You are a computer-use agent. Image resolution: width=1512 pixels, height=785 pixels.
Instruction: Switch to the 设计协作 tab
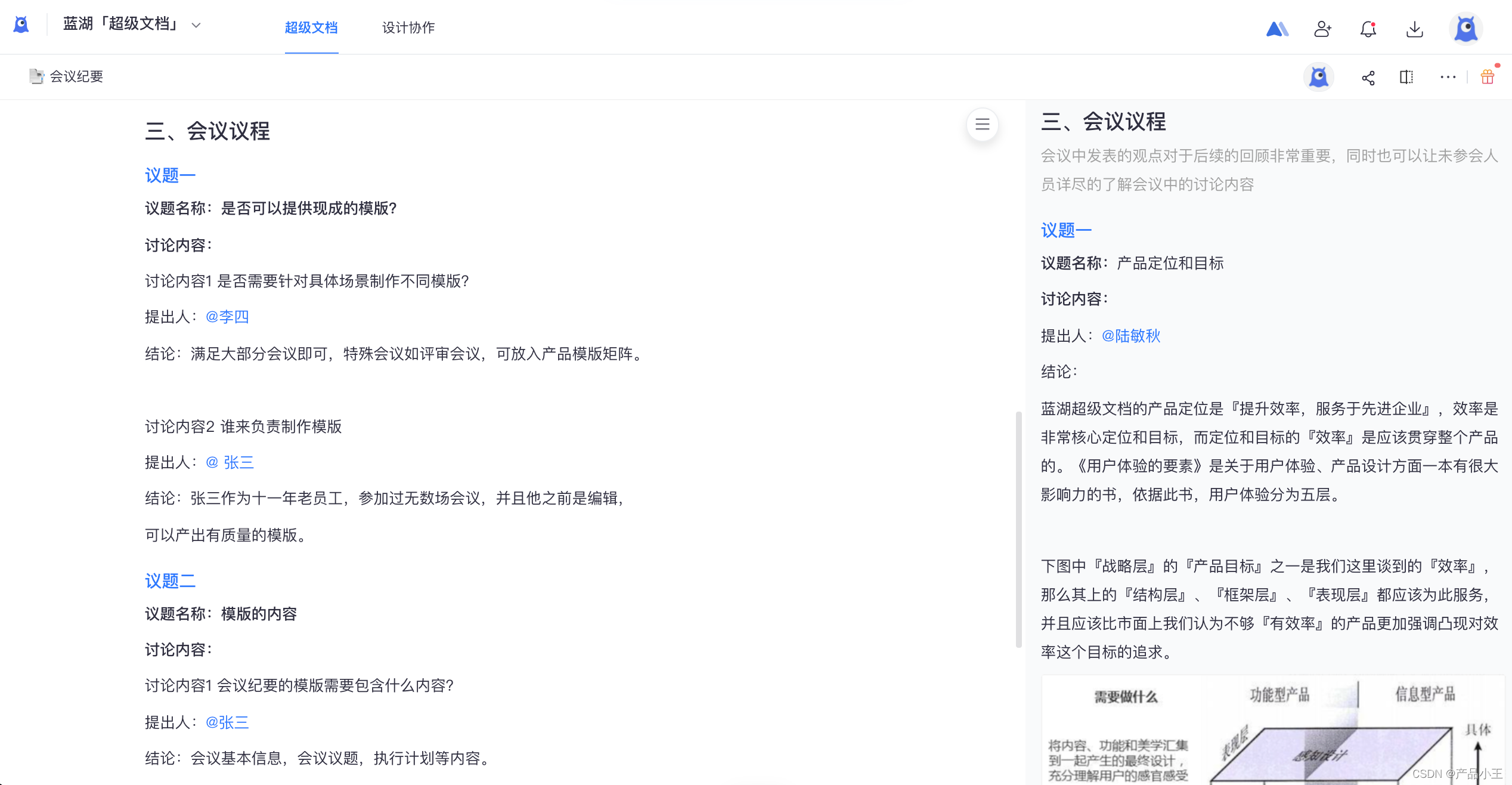(408, 27)
